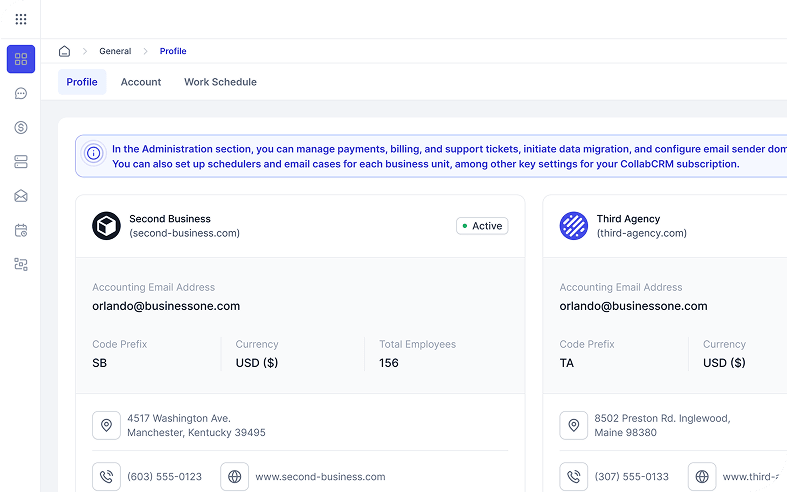Screen dimensions: 787x492
Task: Click the Active status badge
Action: click(x=482, y=226)
